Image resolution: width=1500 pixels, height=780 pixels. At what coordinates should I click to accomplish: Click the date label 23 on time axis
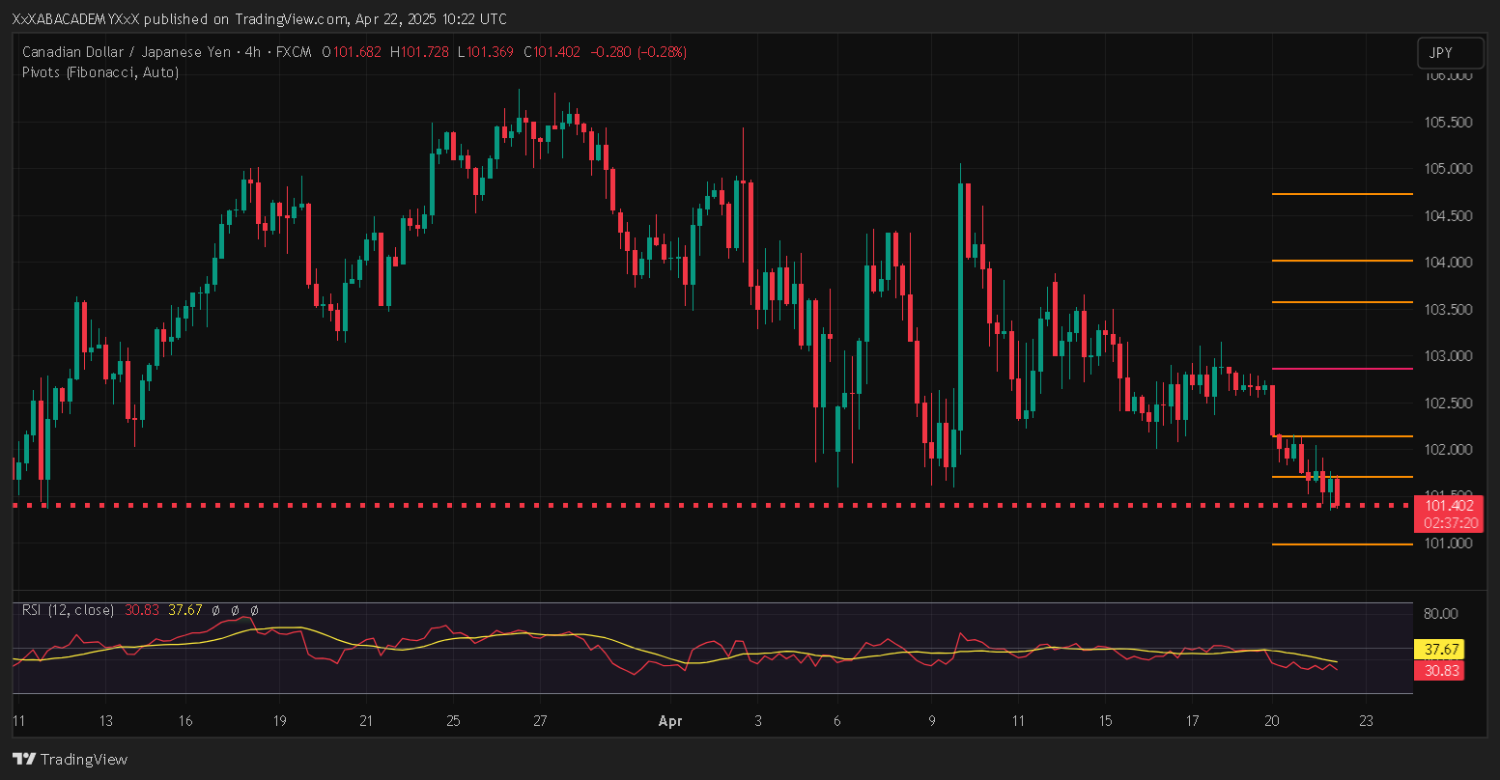1366,720
